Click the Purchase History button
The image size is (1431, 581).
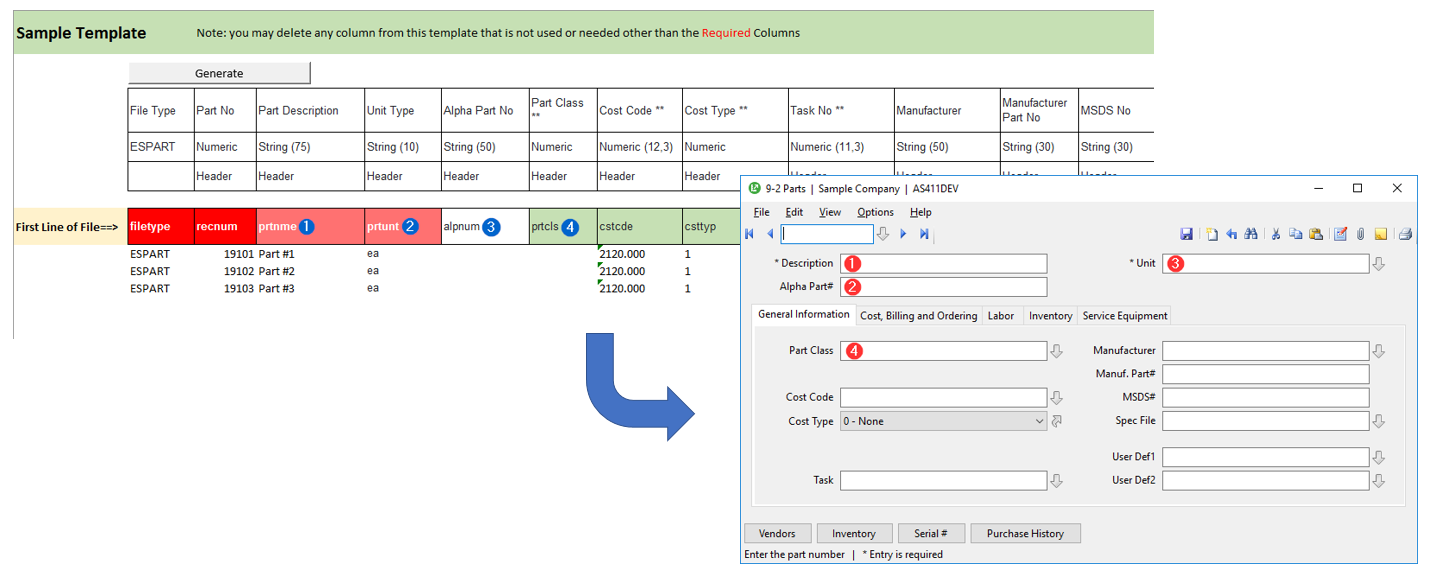click(1025, 534)
